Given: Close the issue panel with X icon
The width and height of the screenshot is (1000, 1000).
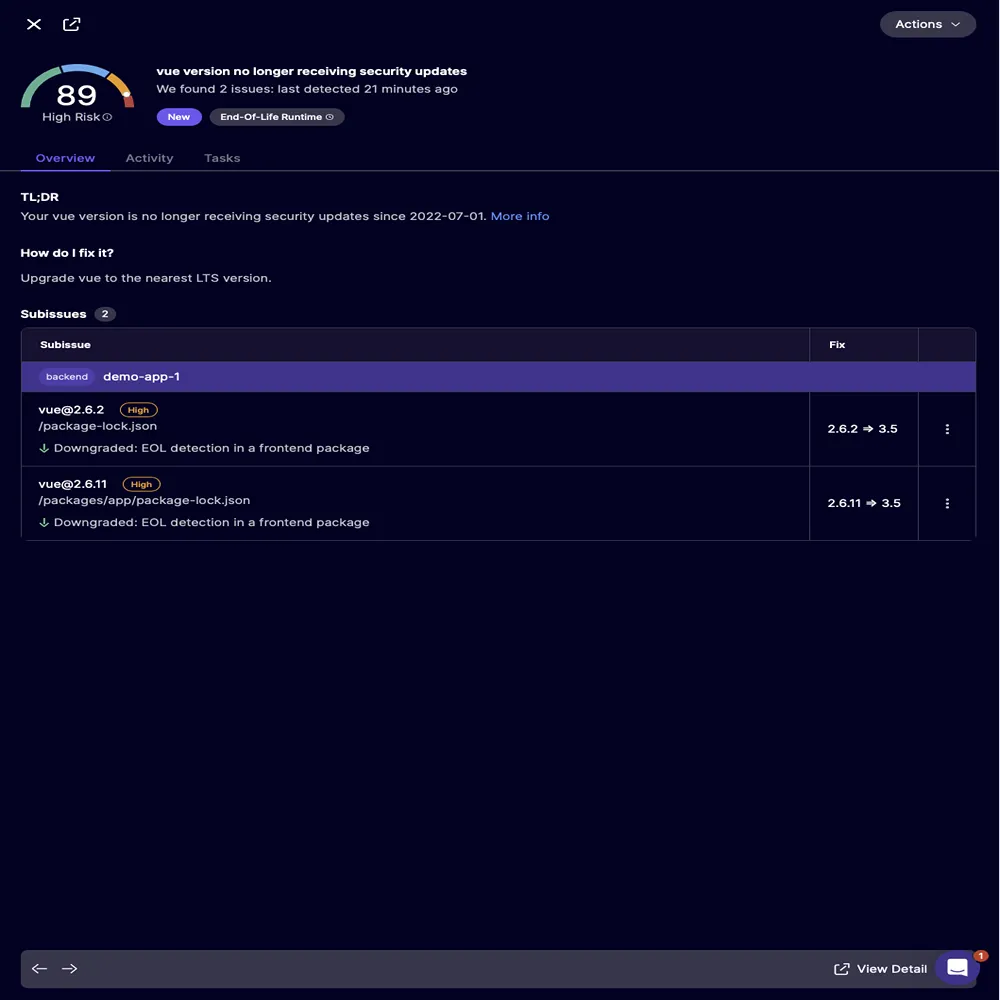Looking at the screenshot, I should pyautogui.click(x=34, y=24).
